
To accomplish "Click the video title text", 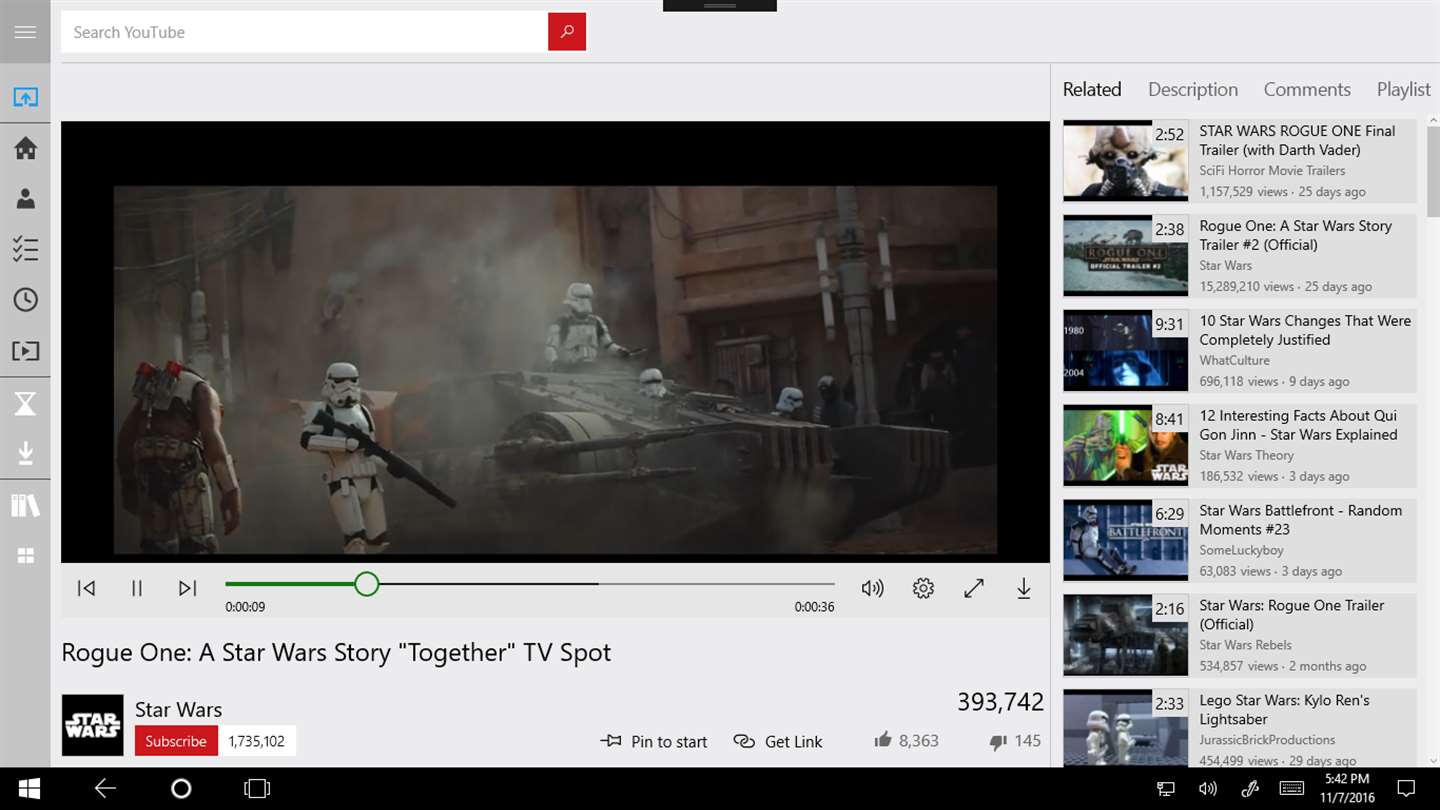I will point(336,652).
